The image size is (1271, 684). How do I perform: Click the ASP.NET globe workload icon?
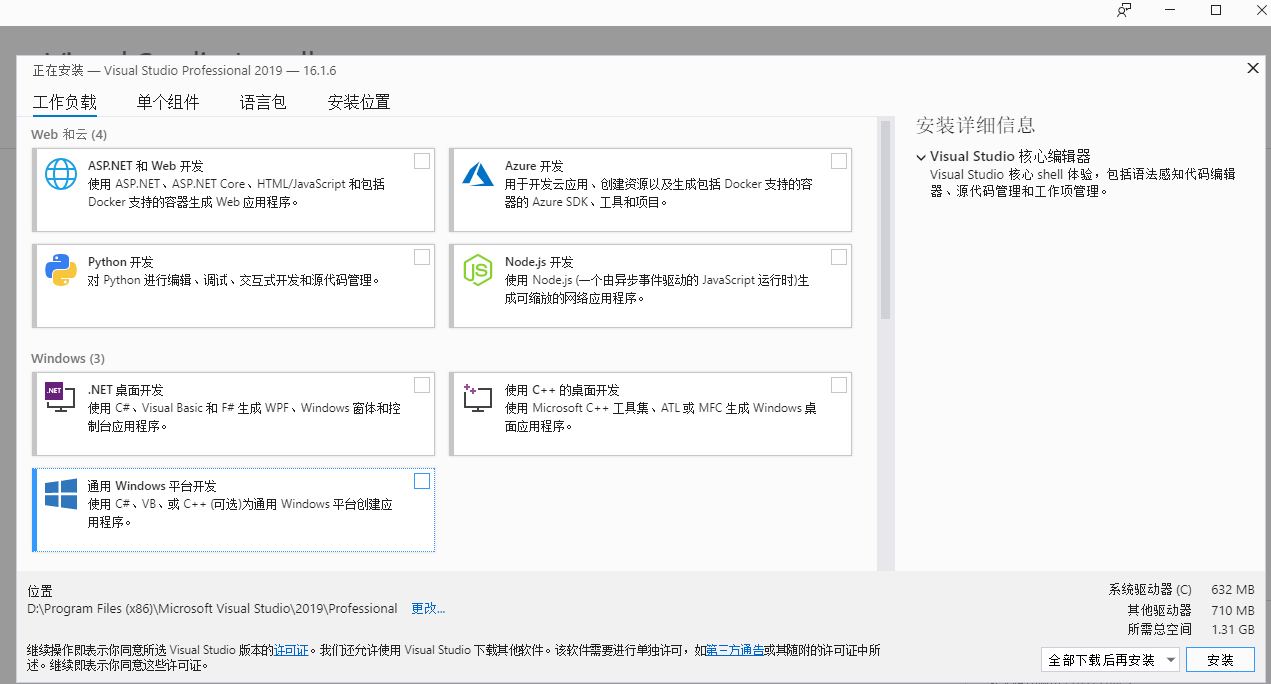coord(61,175)
